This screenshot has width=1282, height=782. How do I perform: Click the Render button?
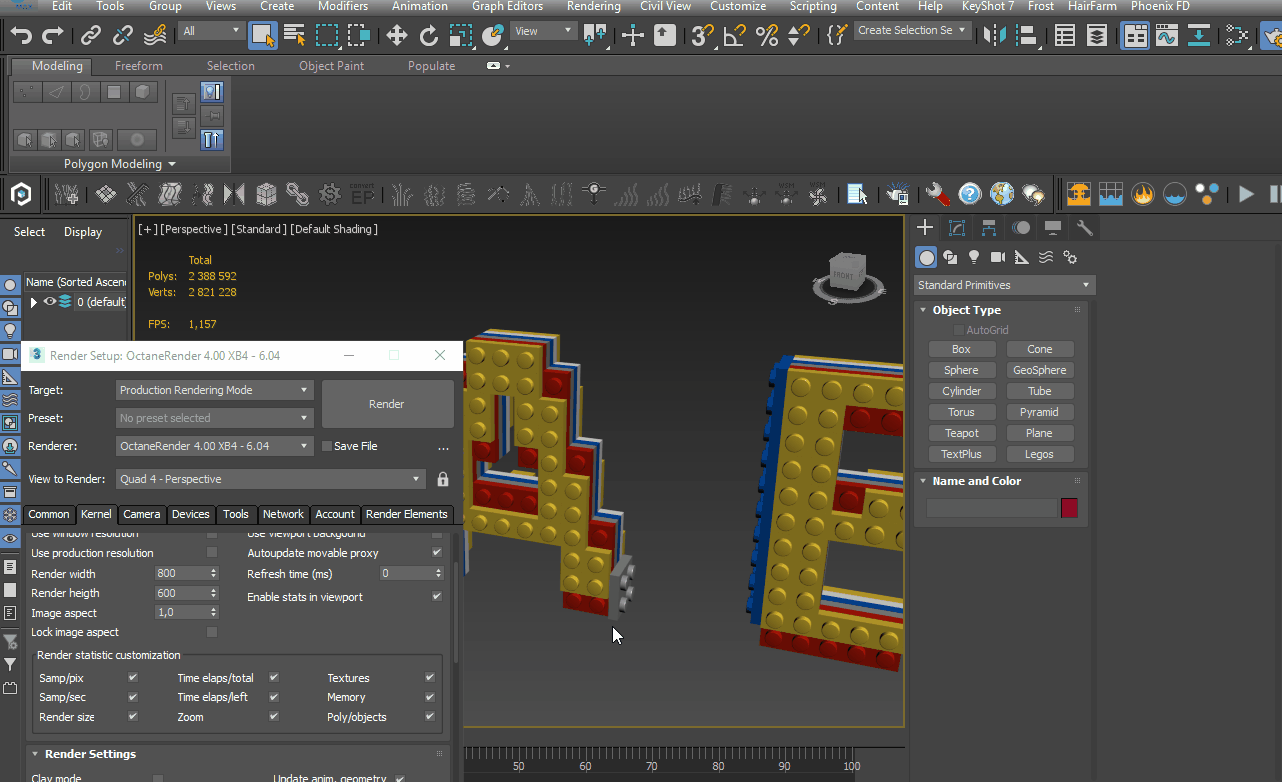tap(387, 404)
